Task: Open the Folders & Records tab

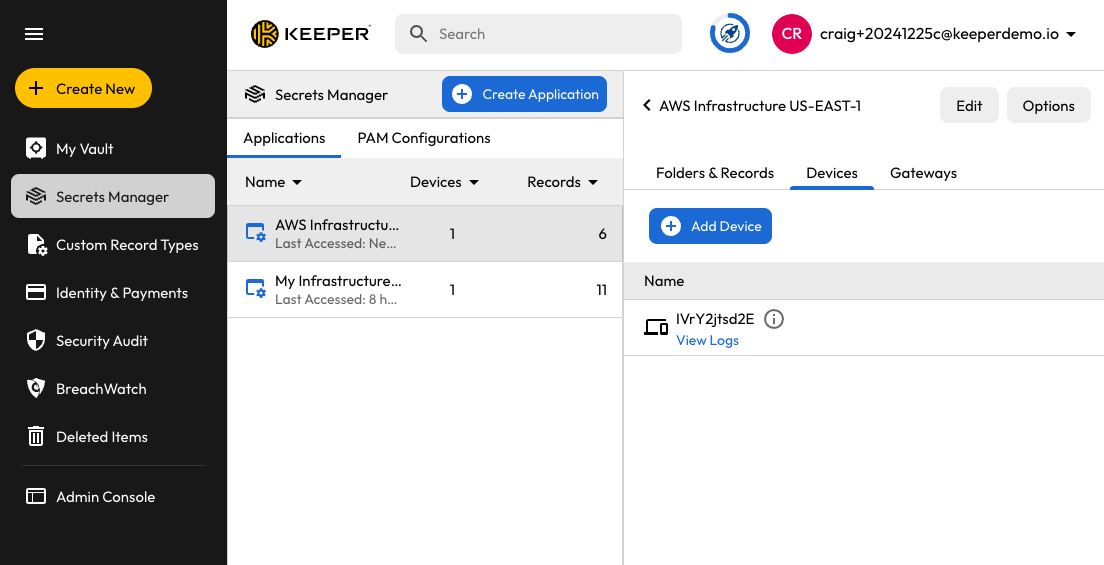Action: pos(714,173)
